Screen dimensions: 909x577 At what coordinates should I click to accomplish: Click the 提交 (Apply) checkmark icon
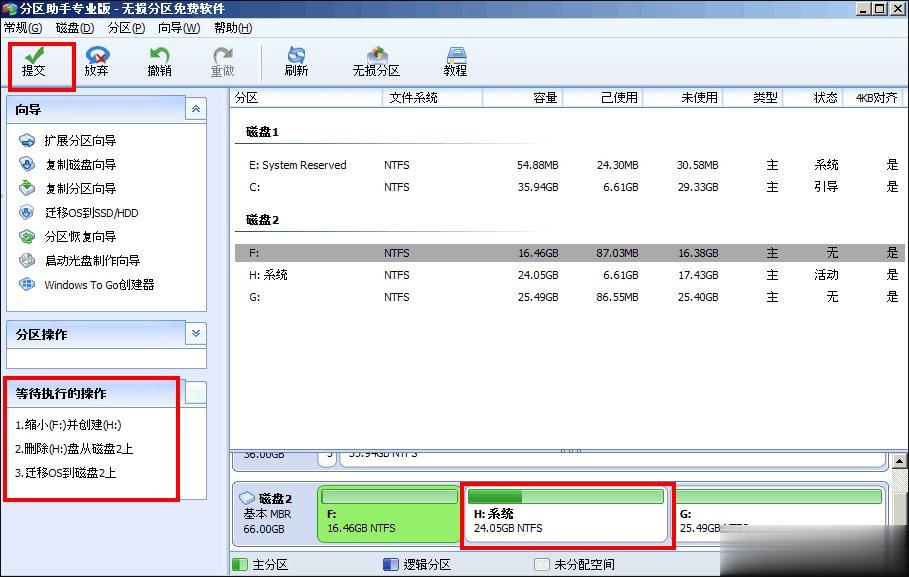[34, 55]
